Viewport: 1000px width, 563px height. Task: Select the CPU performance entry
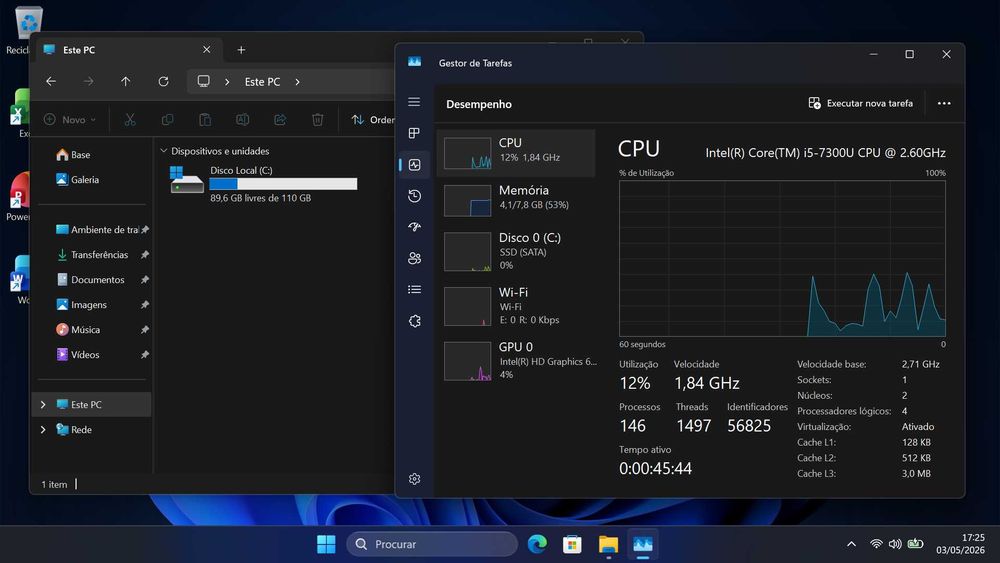pyautogui.click(x=517, y=153)
